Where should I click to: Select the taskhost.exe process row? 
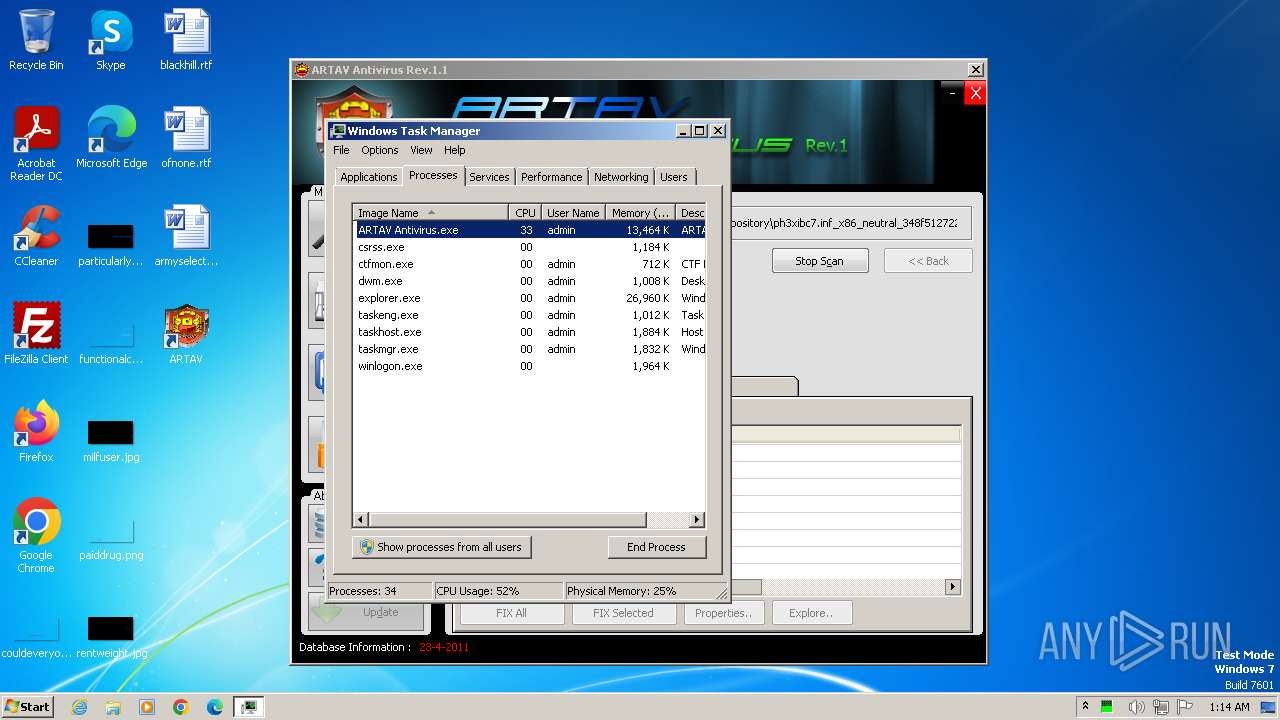[530, 332]
